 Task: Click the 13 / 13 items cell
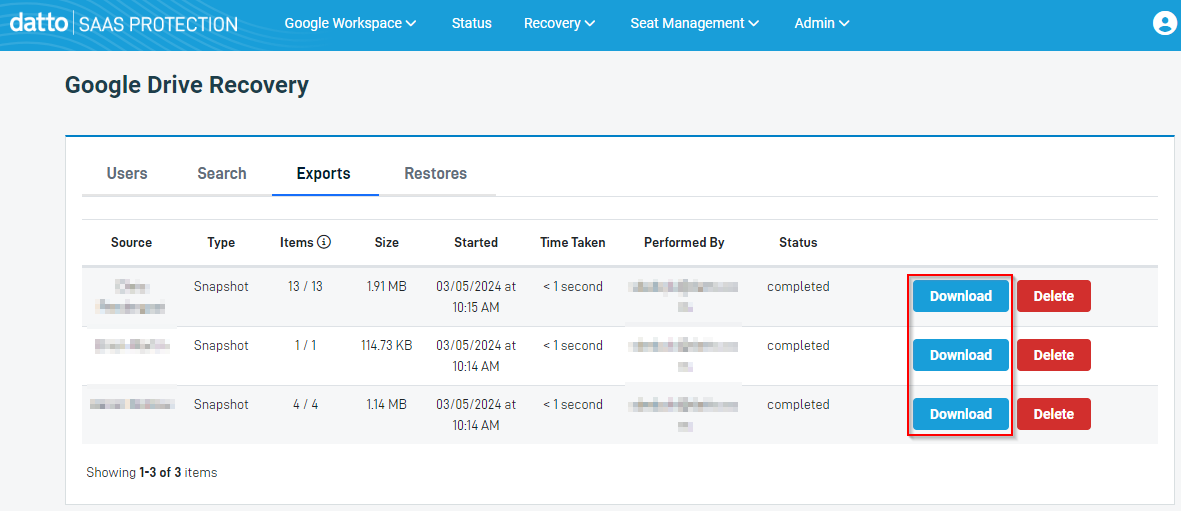(305, 286)
